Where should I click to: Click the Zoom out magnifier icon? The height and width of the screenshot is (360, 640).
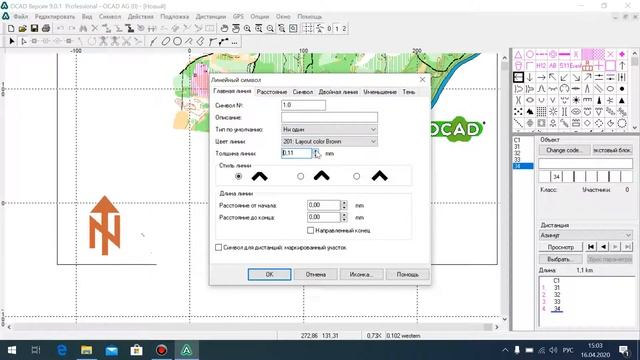pyautogui.click(x=270, y=28)
